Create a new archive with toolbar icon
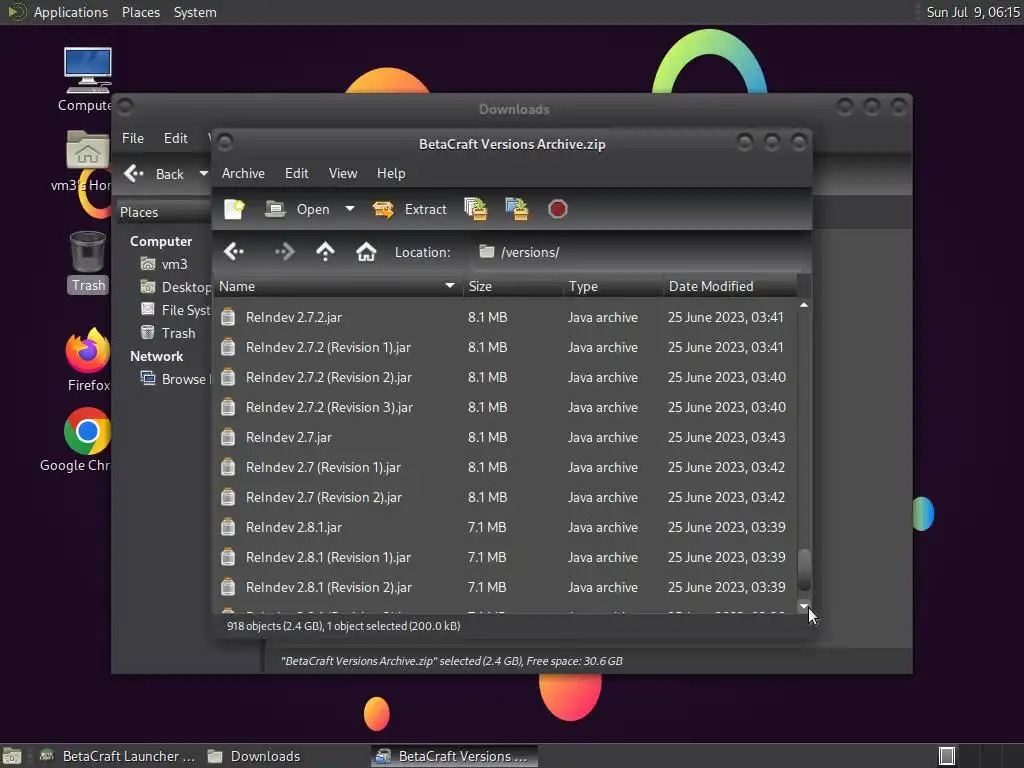This screenshot has height=768, width=1024. pyautogui.click(x=234, y=209)
